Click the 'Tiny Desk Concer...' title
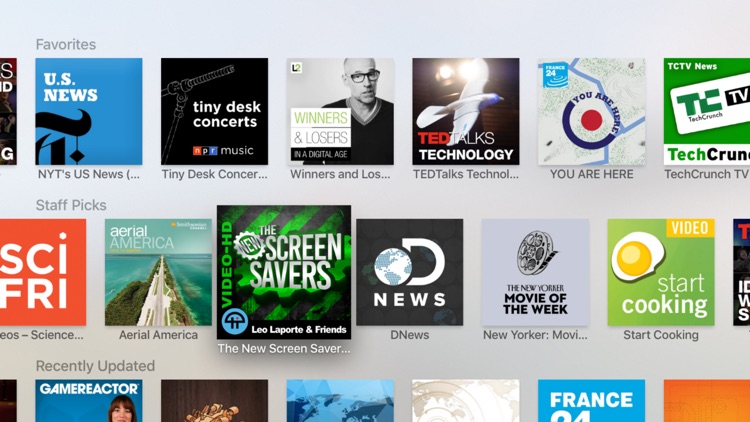This screenshot has height=422, width=750. (x=214, y=174)
